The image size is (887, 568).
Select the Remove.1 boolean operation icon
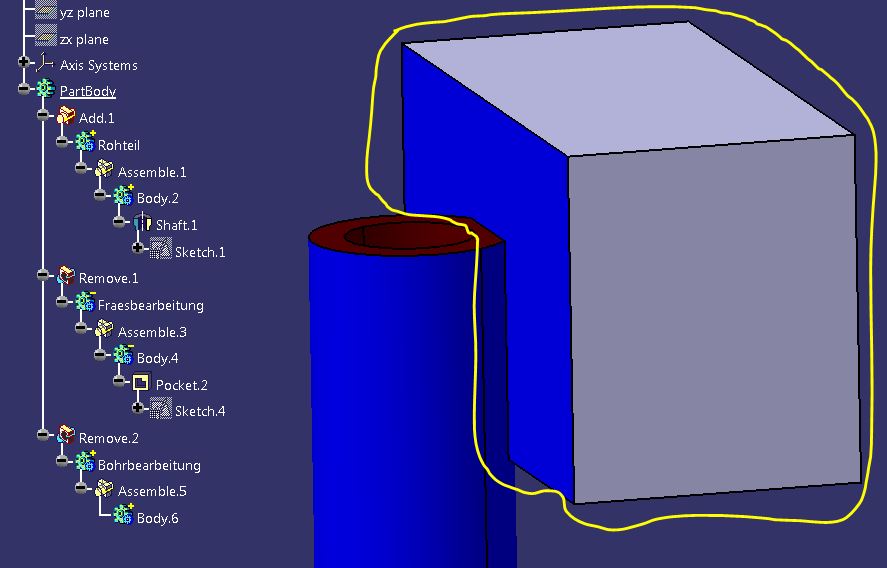(x=66, y=276)
